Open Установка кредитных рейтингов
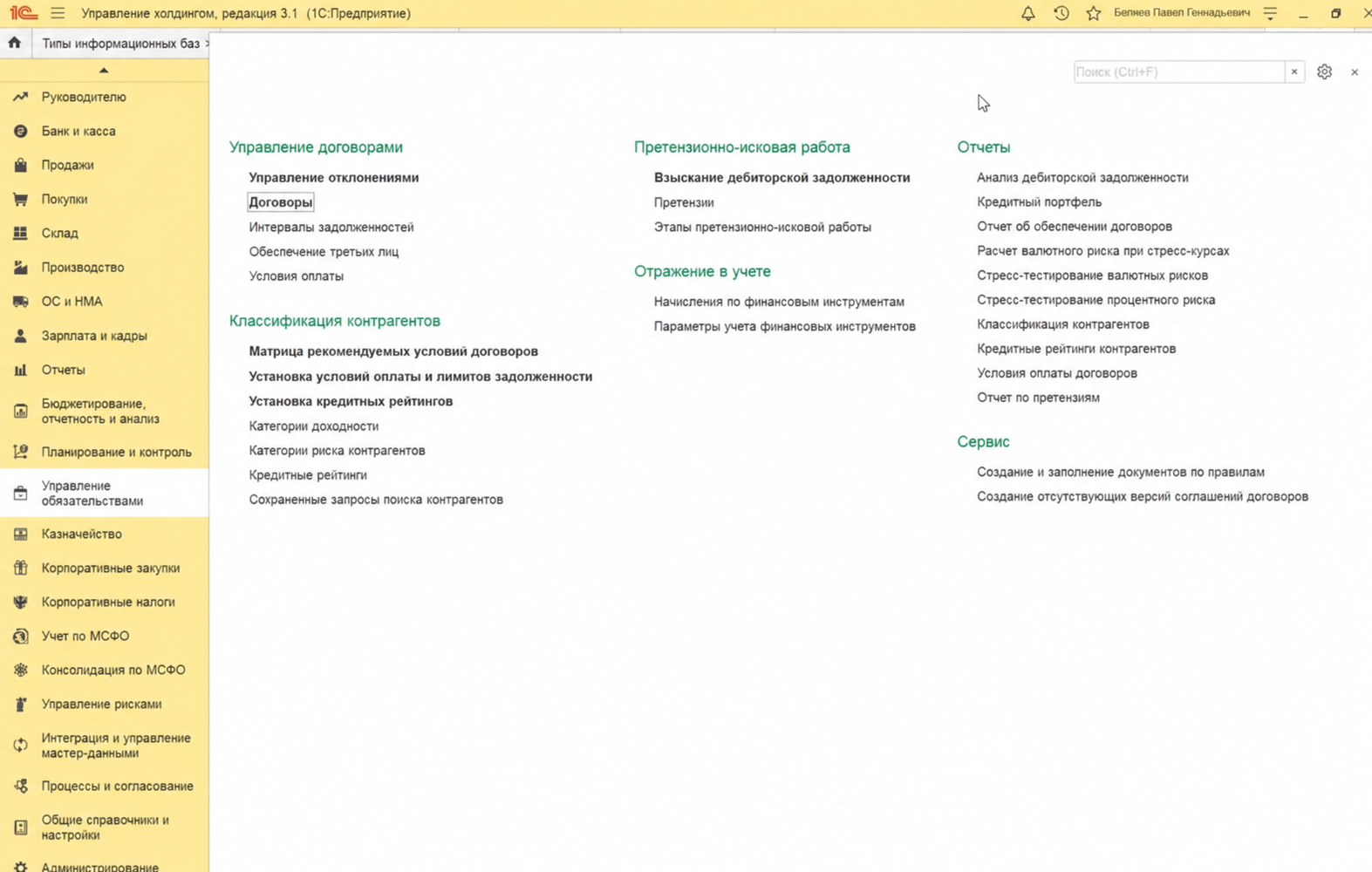Viewport: 1372px width, 872px height. point(351,401)
